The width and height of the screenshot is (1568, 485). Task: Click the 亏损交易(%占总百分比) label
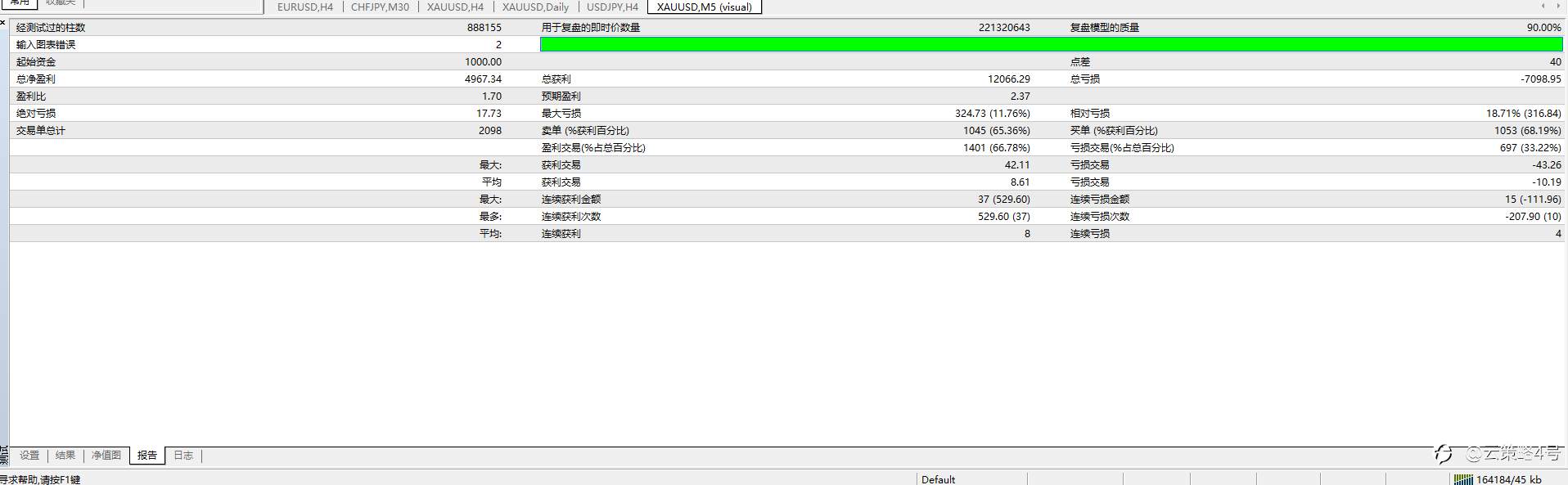(x=1122, y=147)
